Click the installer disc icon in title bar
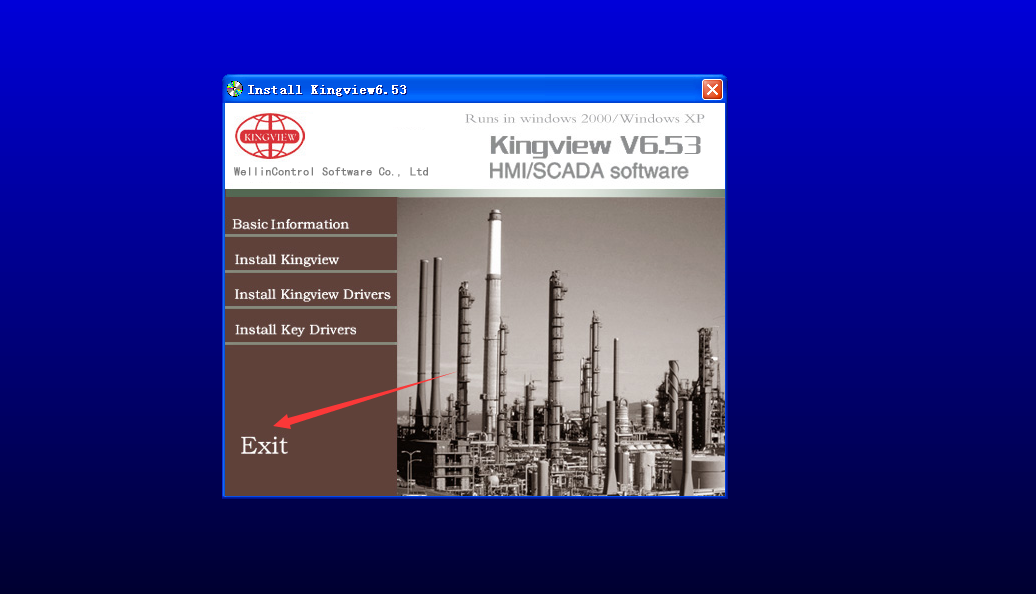 tap(235, 89)
